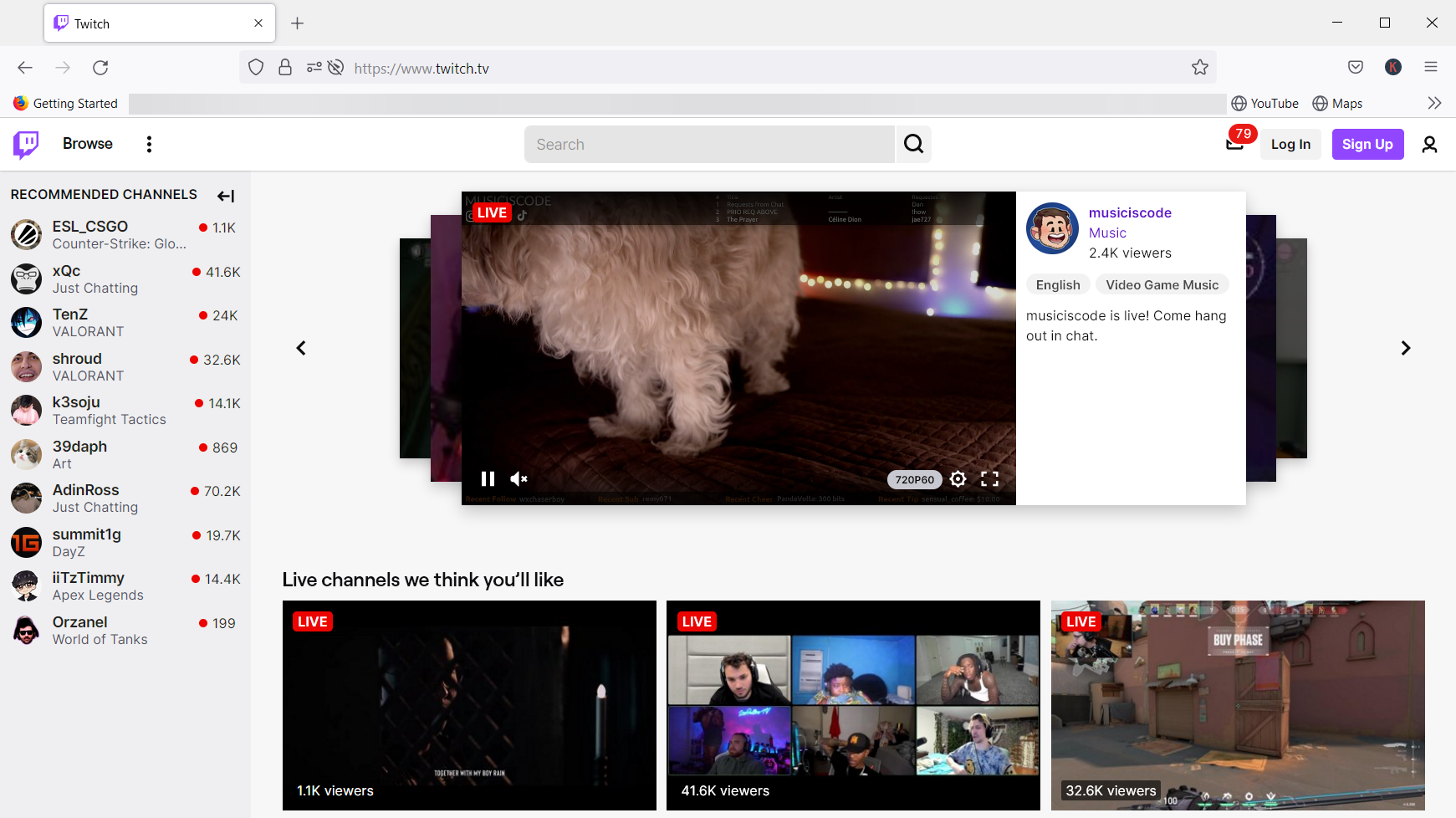View the site connection padlock info
The width and height of the screenshot is (1456, 818).
click(285, 68)
